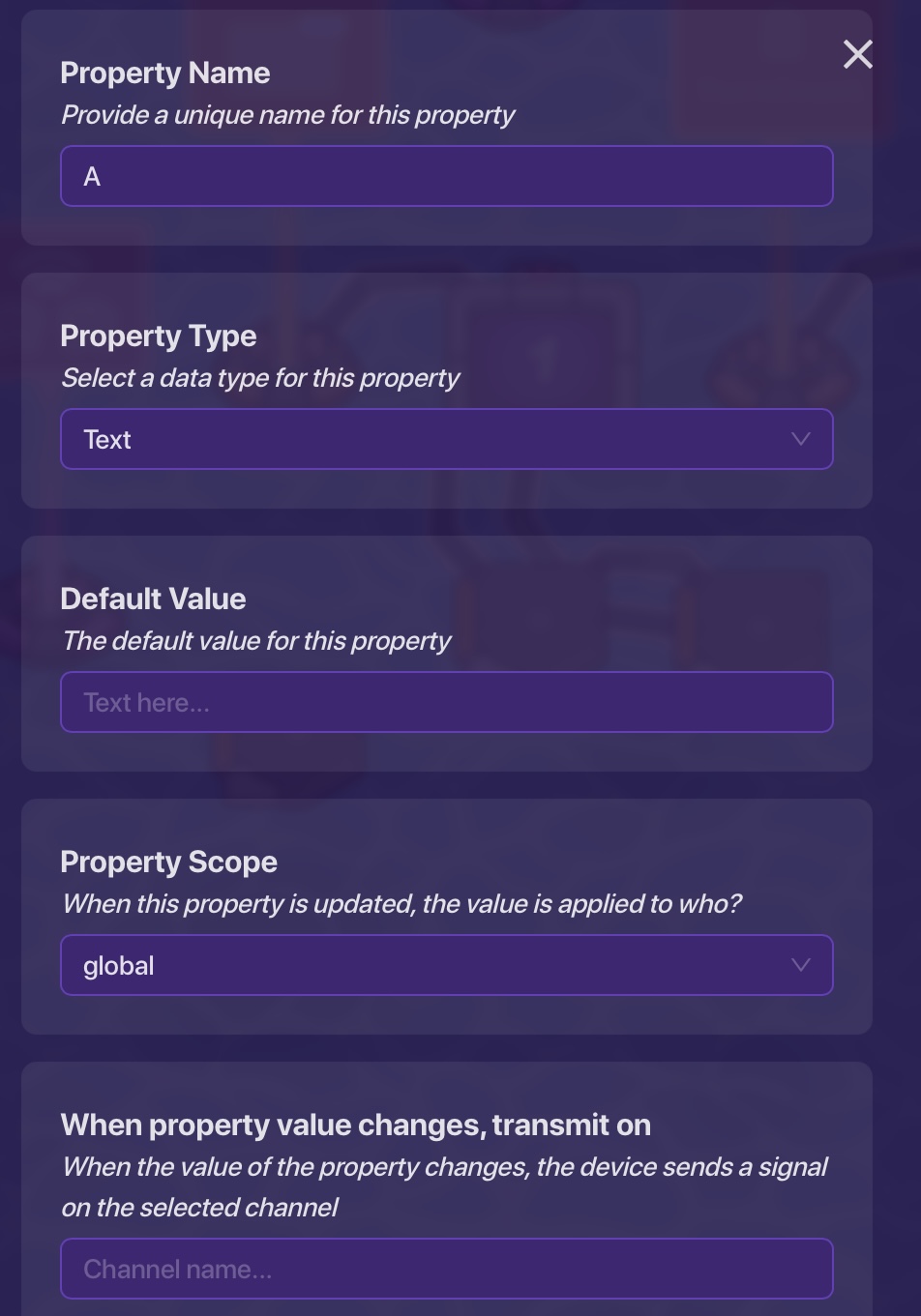Expand the Property Type dropdown arrow
Image resolution: width=921 pixels, height=1316 pixels.
800,439
